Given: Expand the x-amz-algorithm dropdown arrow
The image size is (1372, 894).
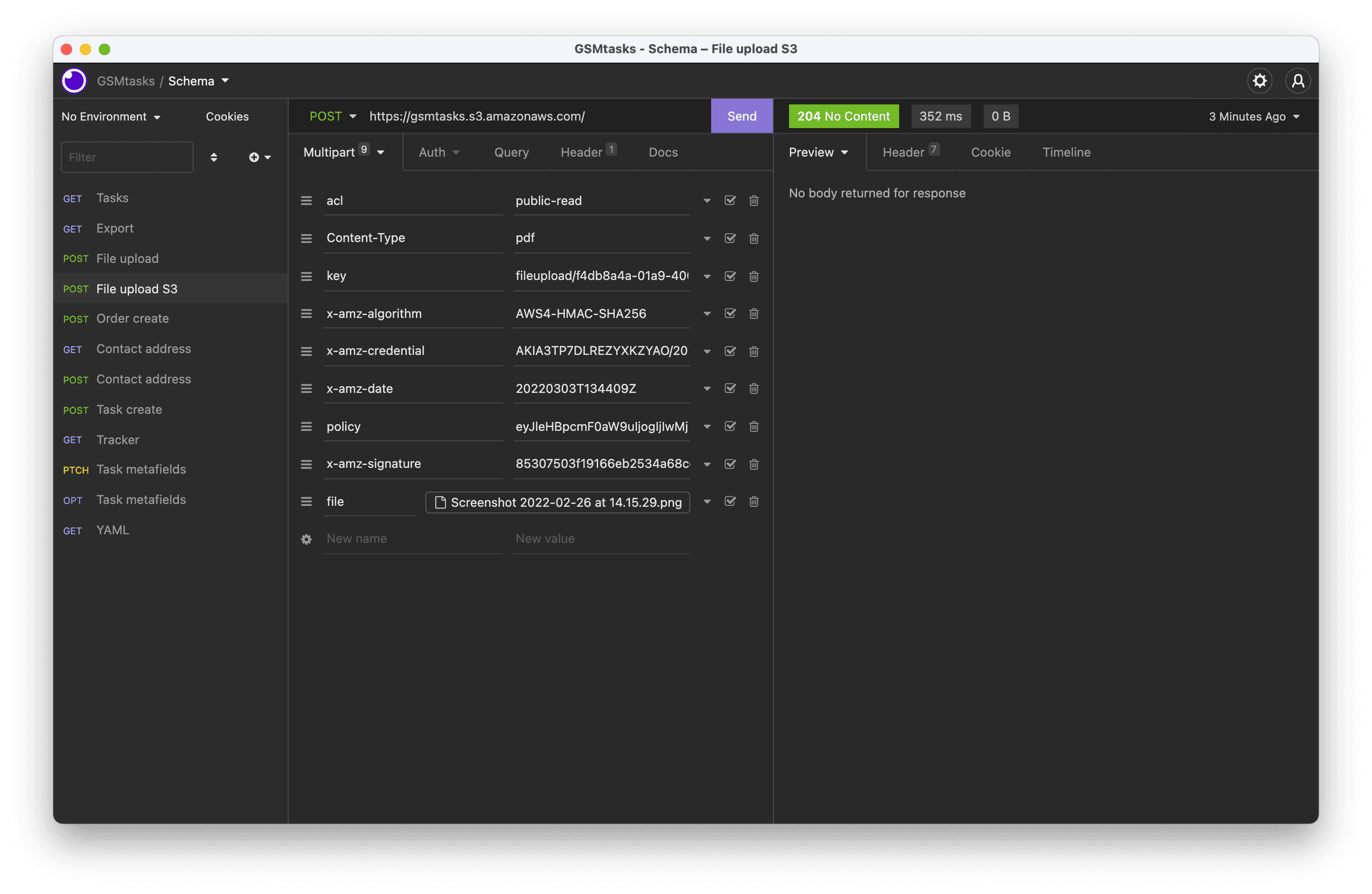Looking at the screenshot, I should tap(707, 313).
